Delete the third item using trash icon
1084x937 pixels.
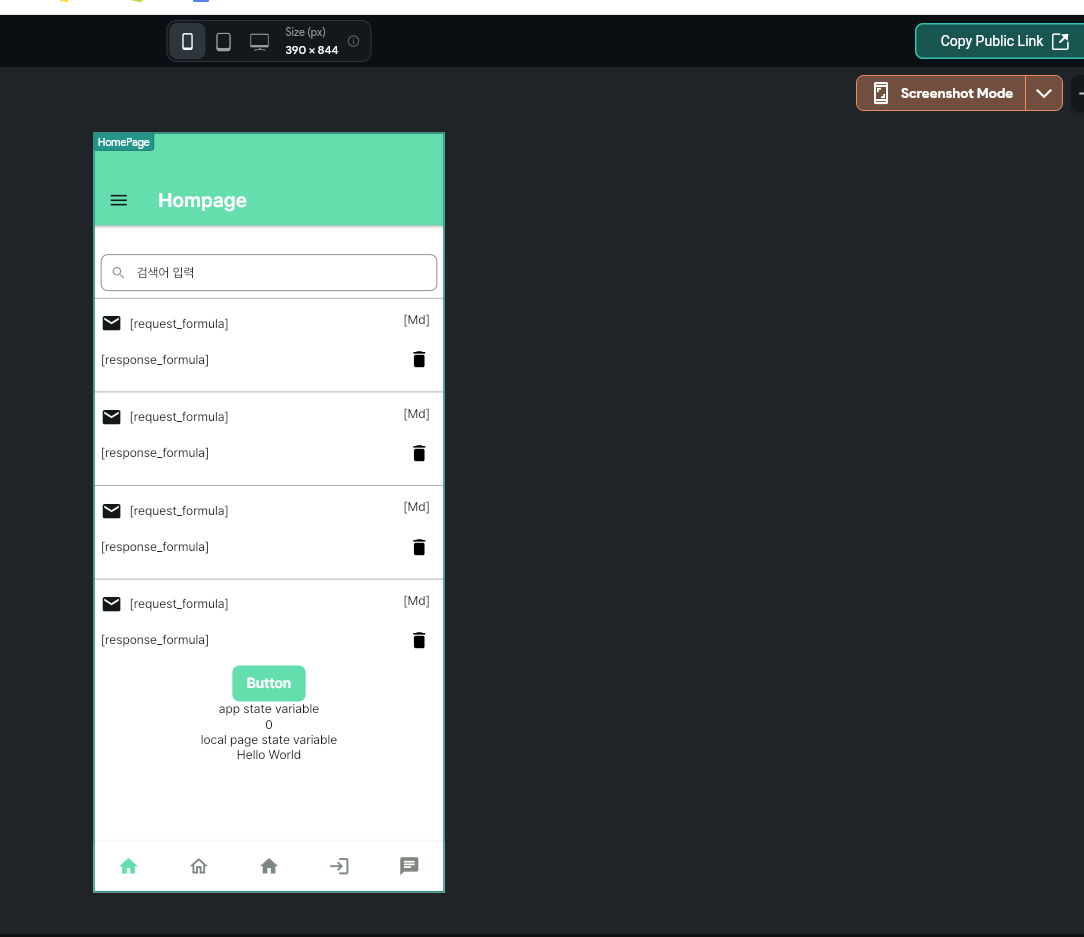click(x=419, y=547)
